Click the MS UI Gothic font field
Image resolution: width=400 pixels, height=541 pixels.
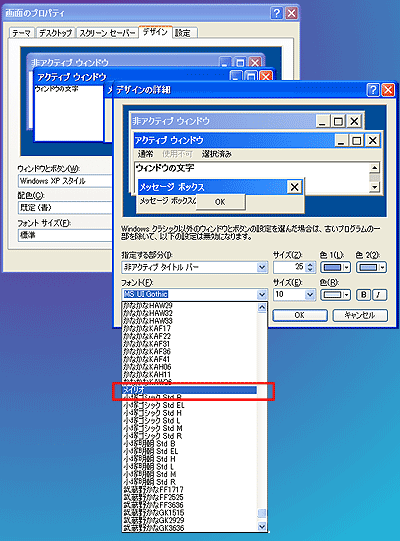[x=189, y=294]
